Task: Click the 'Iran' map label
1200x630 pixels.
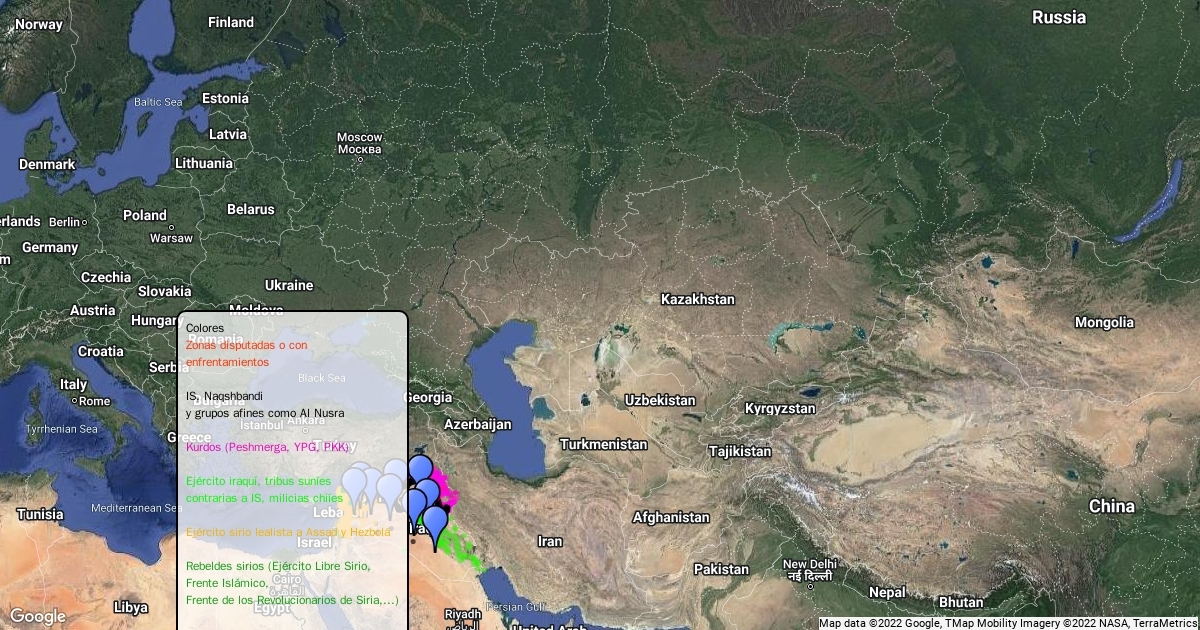Action: pos(550,541)
